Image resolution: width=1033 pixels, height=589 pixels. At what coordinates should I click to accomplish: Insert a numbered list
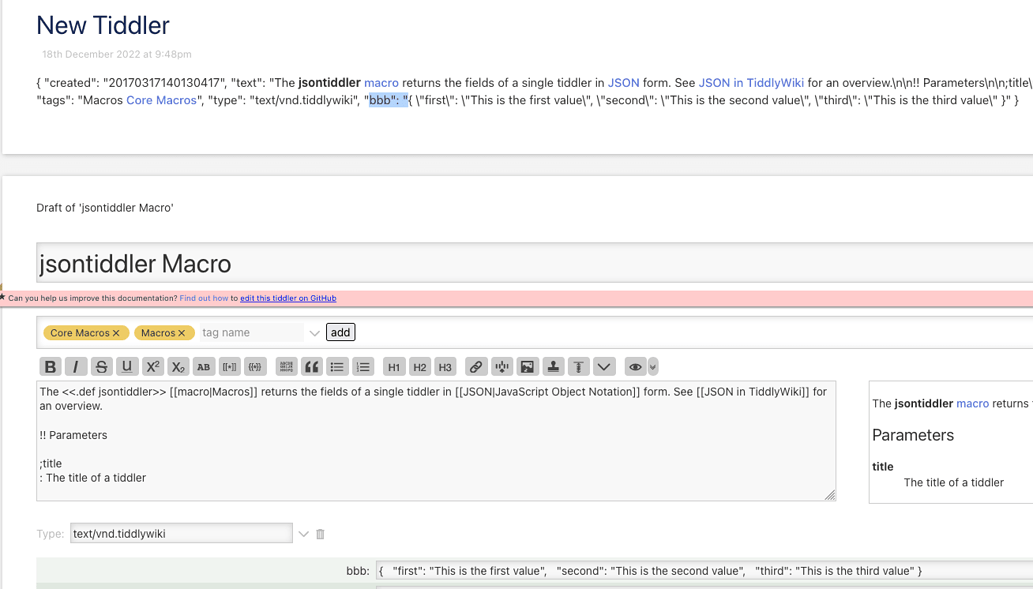[364, 366]
